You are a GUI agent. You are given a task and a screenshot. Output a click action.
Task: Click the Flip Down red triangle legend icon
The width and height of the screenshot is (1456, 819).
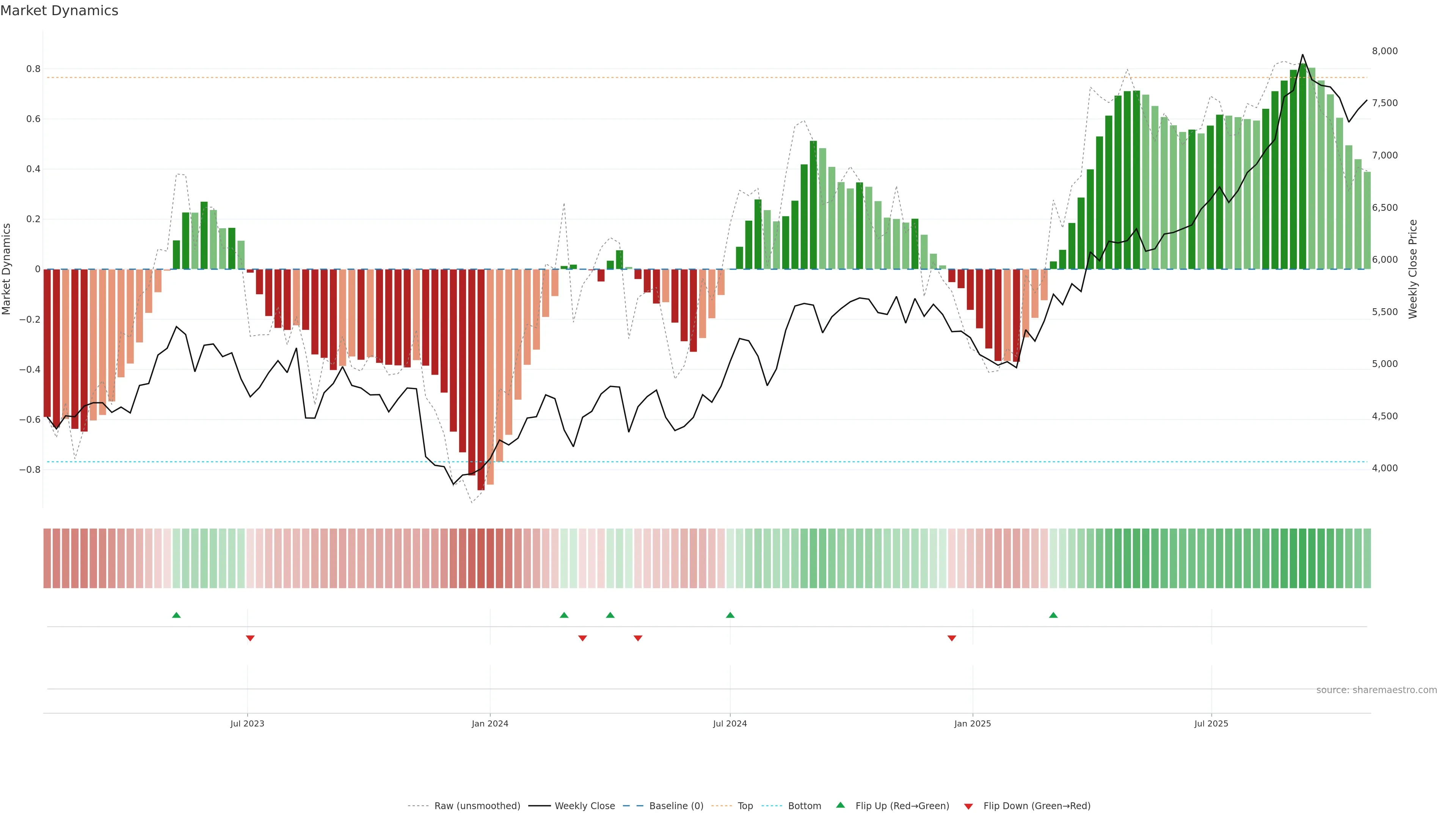point(968,806)
